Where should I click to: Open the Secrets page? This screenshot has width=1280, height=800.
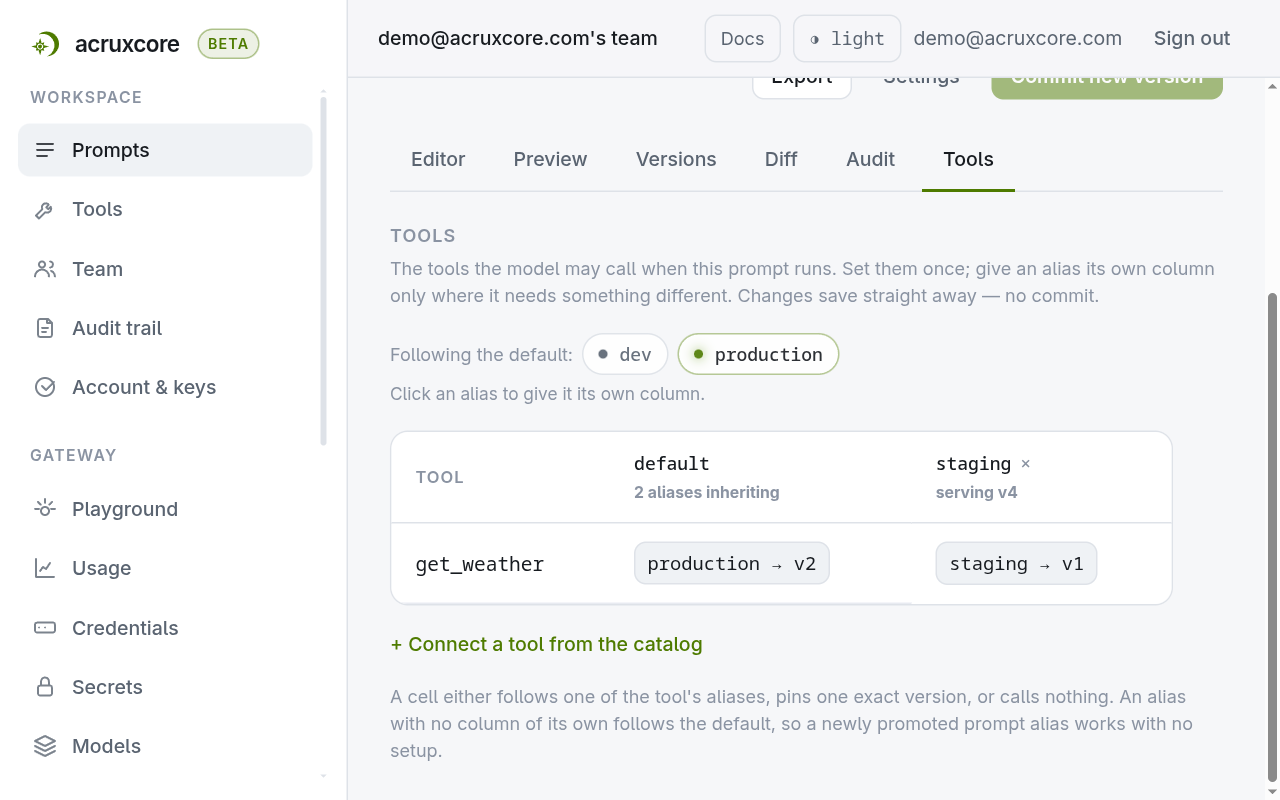[x=165, y=687]
